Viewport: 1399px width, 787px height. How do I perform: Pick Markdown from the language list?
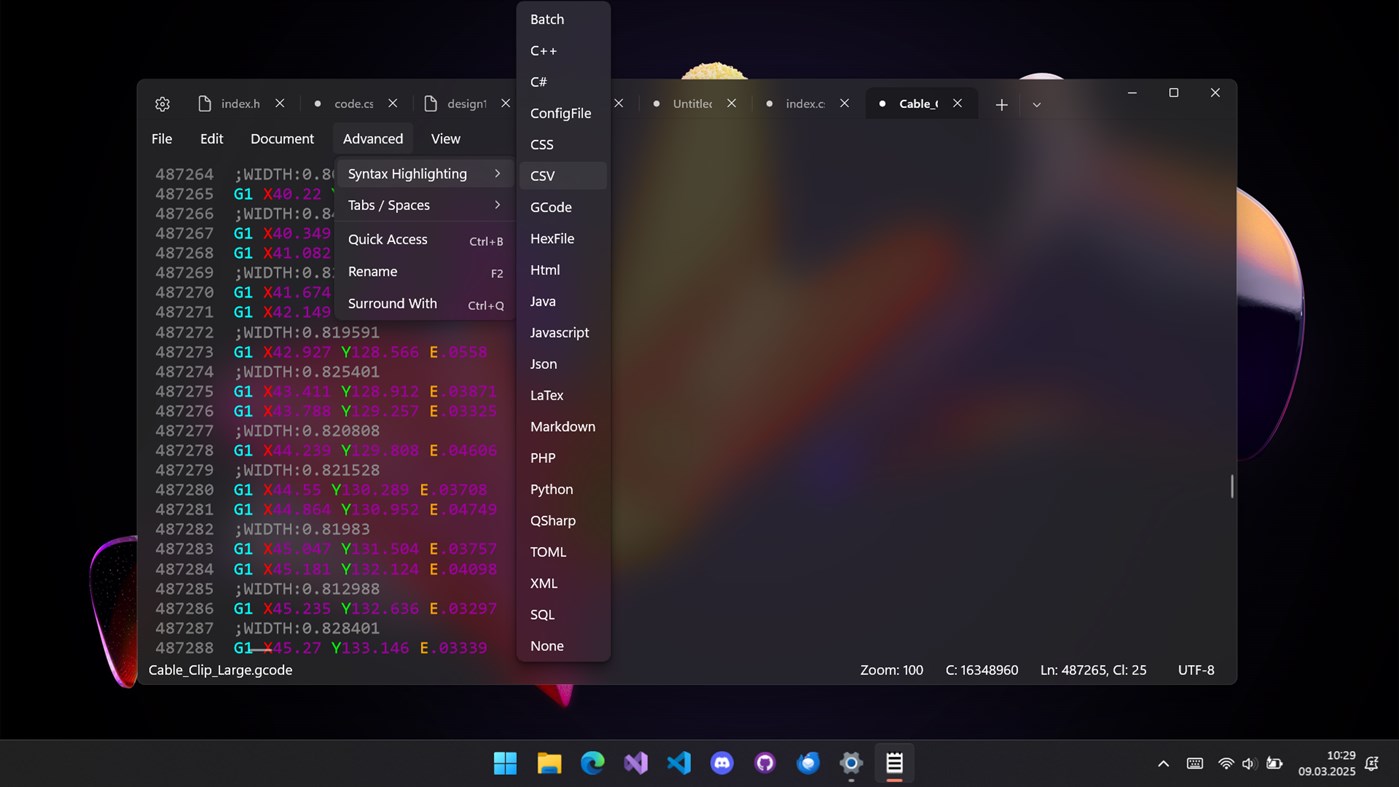563,426
